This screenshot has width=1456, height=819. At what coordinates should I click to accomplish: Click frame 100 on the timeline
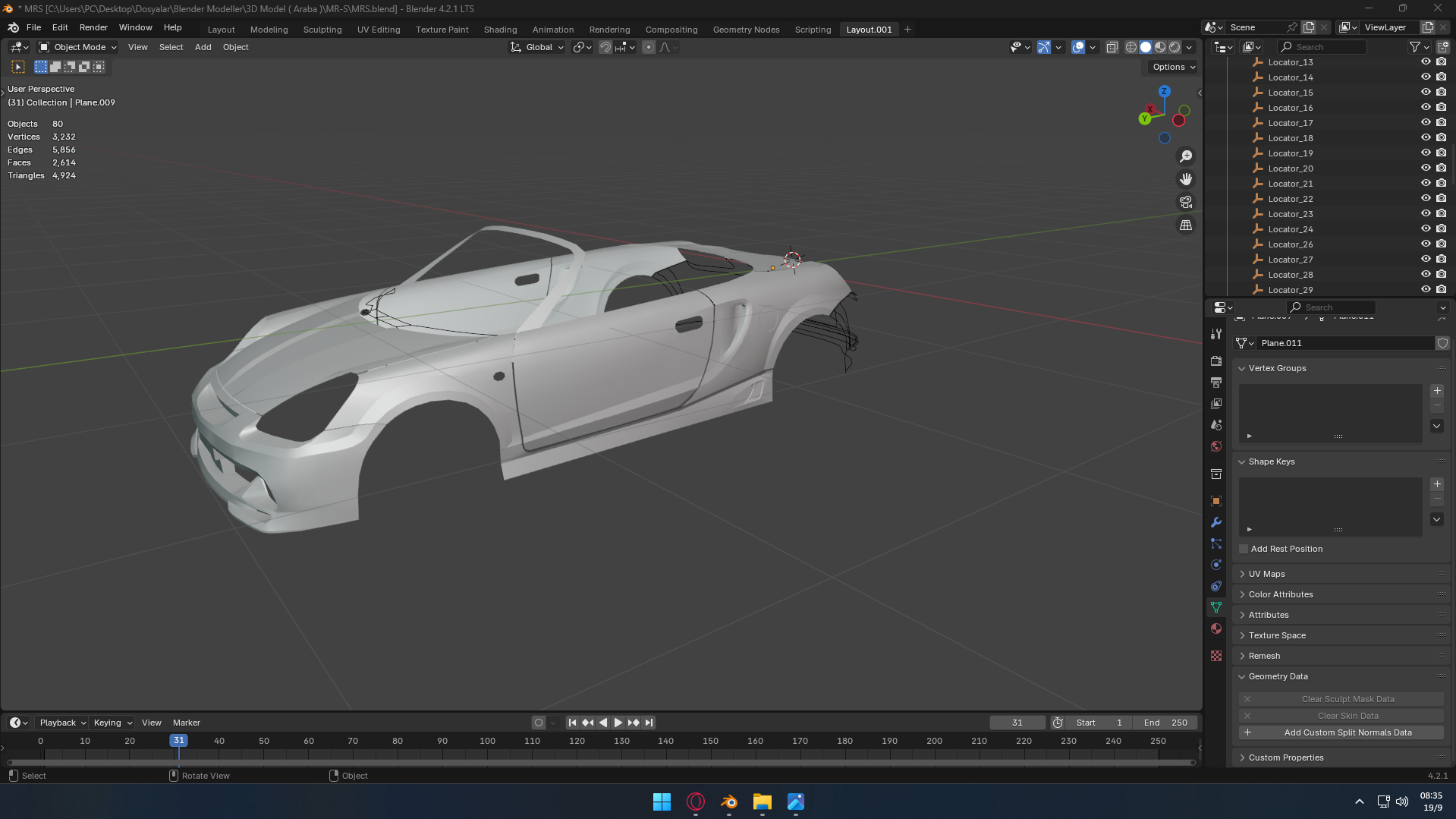(487, 741)
